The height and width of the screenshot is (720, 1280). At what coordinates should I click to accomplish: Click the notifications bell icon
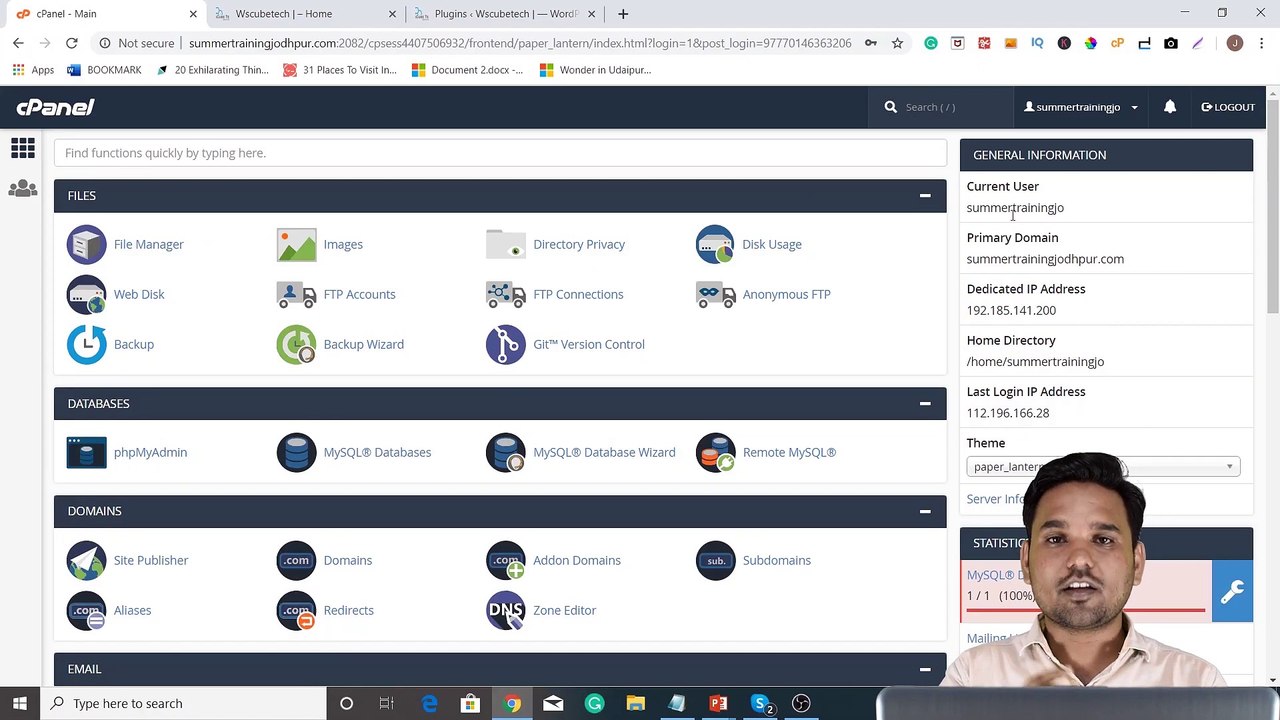[1169, 107]
